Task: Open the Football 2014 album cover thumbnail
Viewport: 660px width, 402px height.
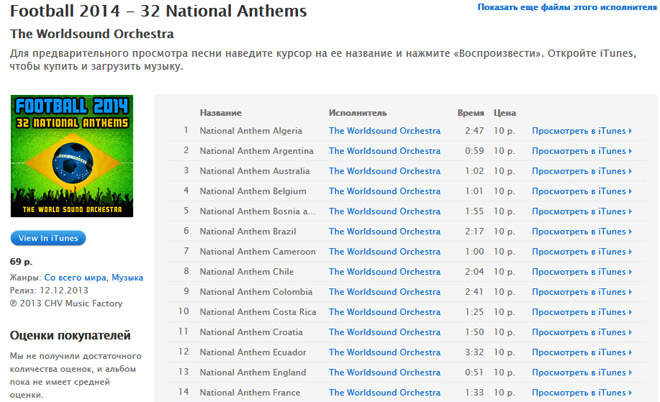Action: [72, 156]
